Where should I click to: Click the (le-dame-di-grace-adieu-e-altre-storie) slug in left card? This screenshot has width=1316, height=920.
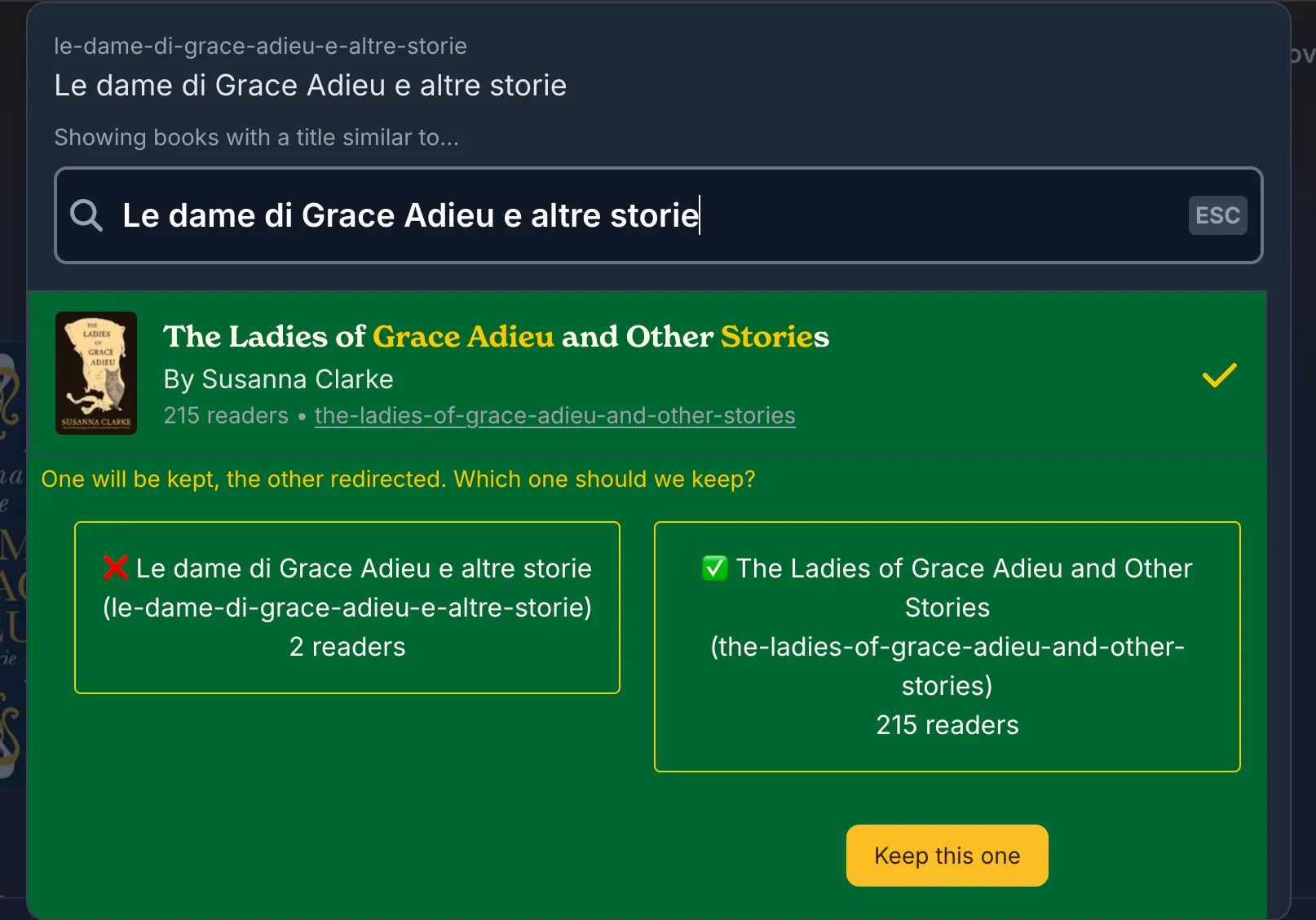click(347, 608)
